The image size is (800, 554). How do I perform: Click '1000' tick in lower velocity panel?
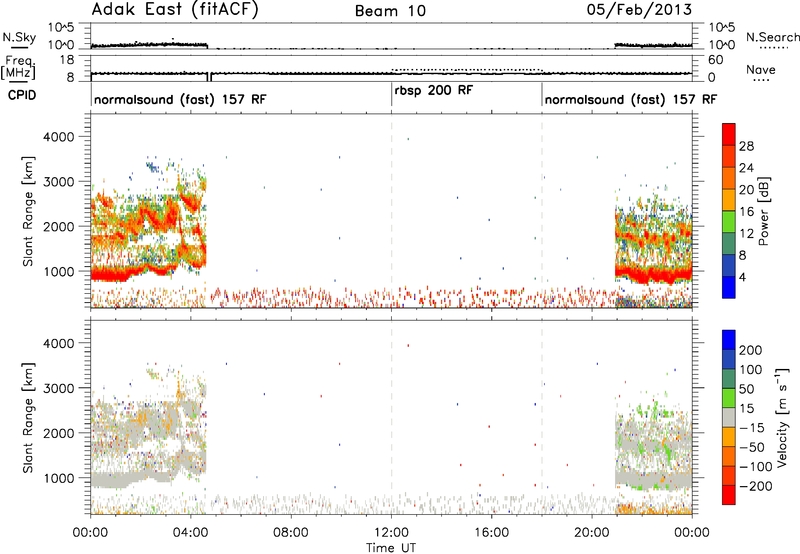click(58, 478)
